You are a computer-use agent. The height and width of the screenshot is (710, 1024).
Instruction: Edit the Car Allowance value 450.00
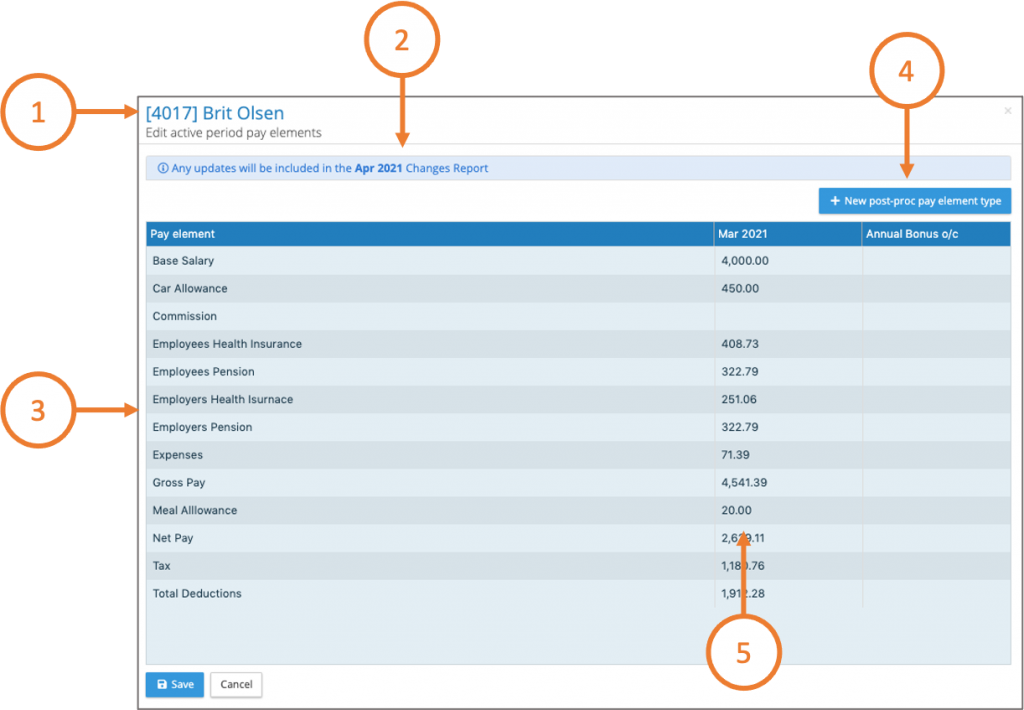coord(740,289)
